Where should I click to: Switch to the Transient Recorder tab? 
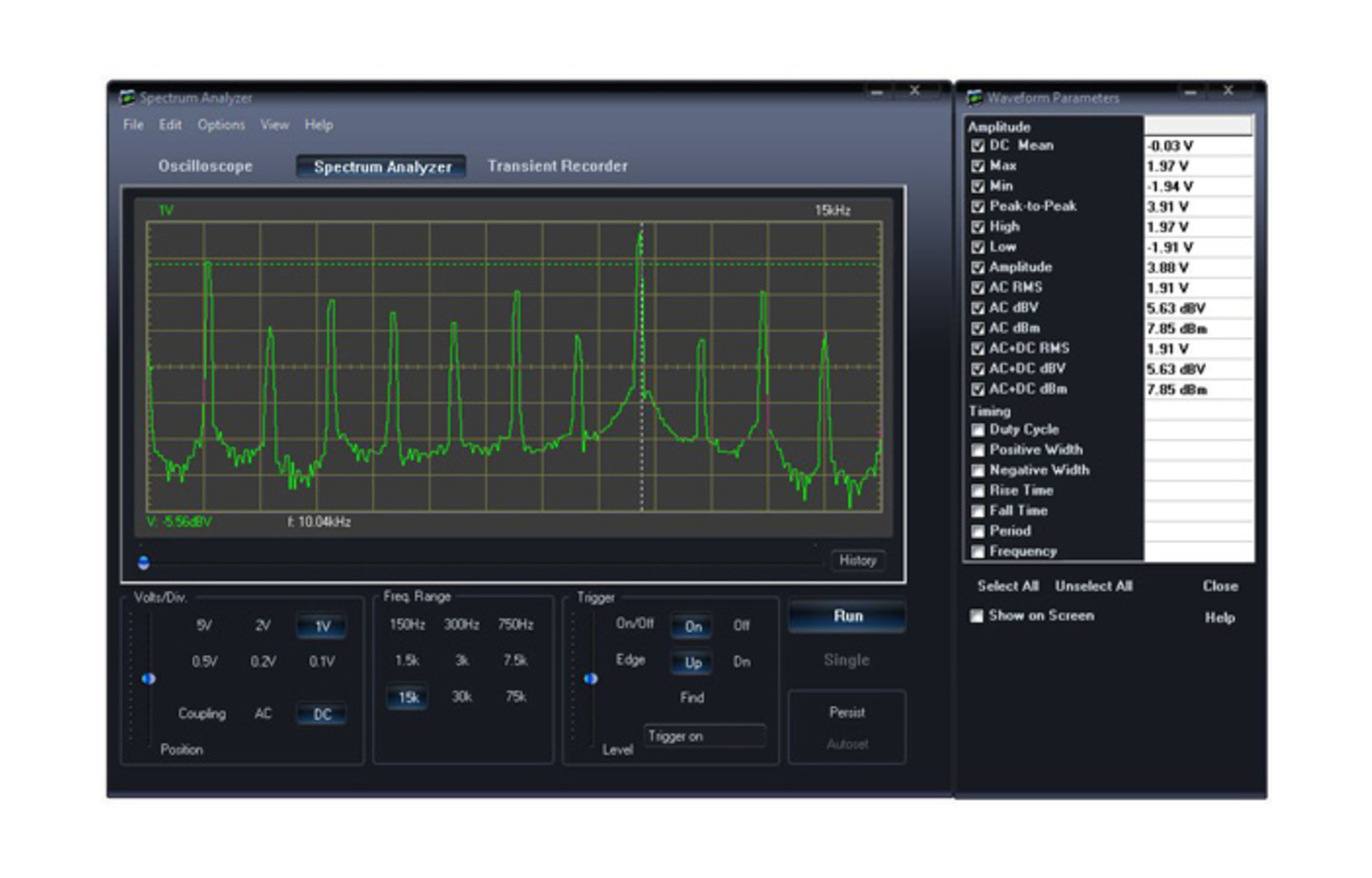558,165
